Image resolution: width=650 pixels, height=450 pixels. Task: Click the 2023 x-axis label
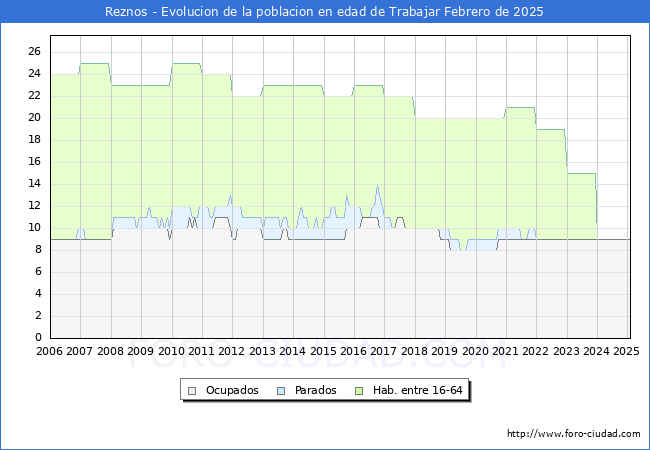[567, 351]
